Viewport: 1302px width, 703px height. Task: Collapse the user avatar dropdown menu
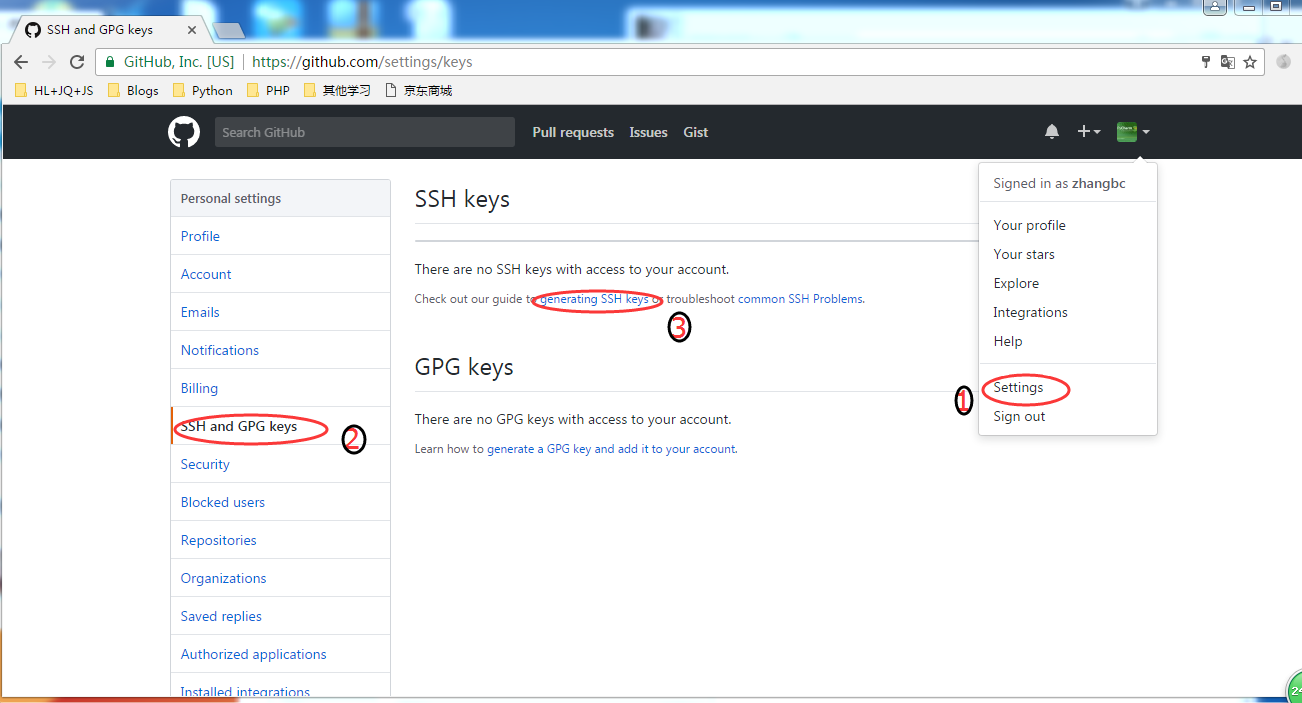tap(1133, 132)
